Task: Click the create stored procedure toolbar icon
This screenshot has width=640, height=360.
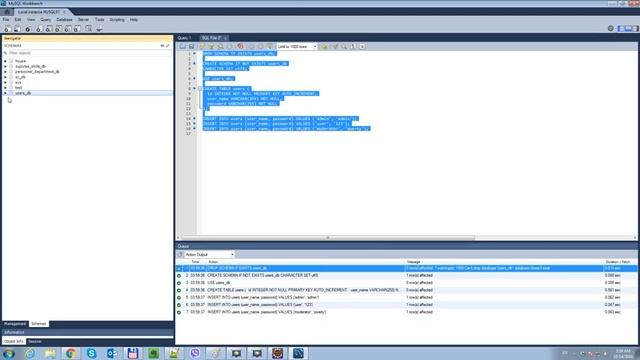Action: [68, 29]
